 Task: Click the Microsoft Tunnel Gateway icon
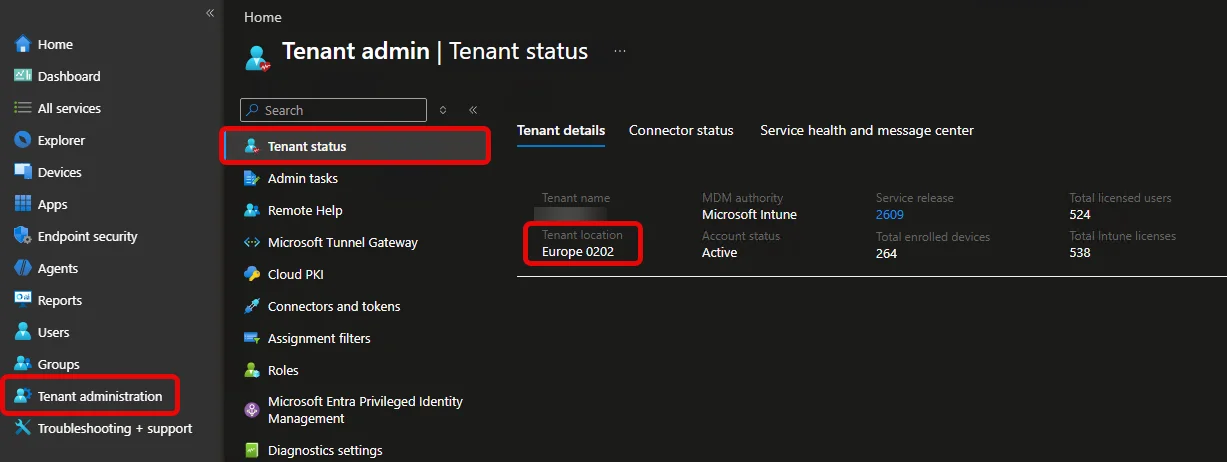coord(252,242)
